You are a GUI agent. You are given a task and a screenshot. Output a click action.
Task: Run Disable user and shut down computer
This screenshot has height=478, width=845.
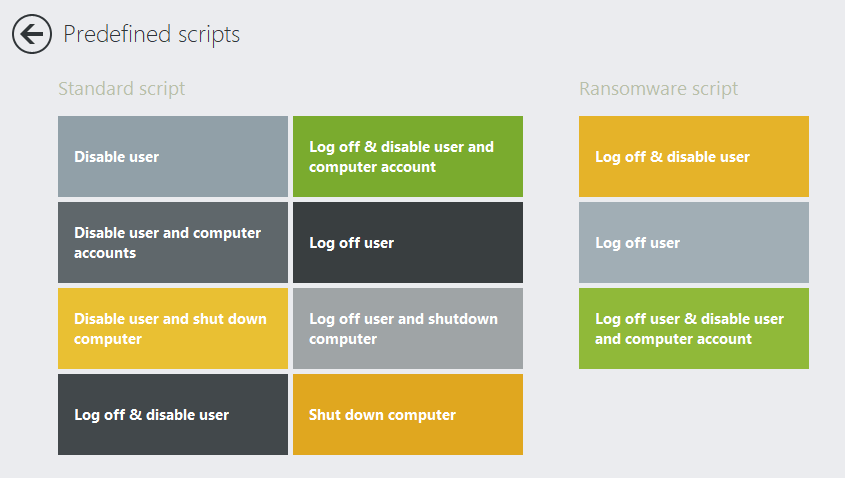172,329
